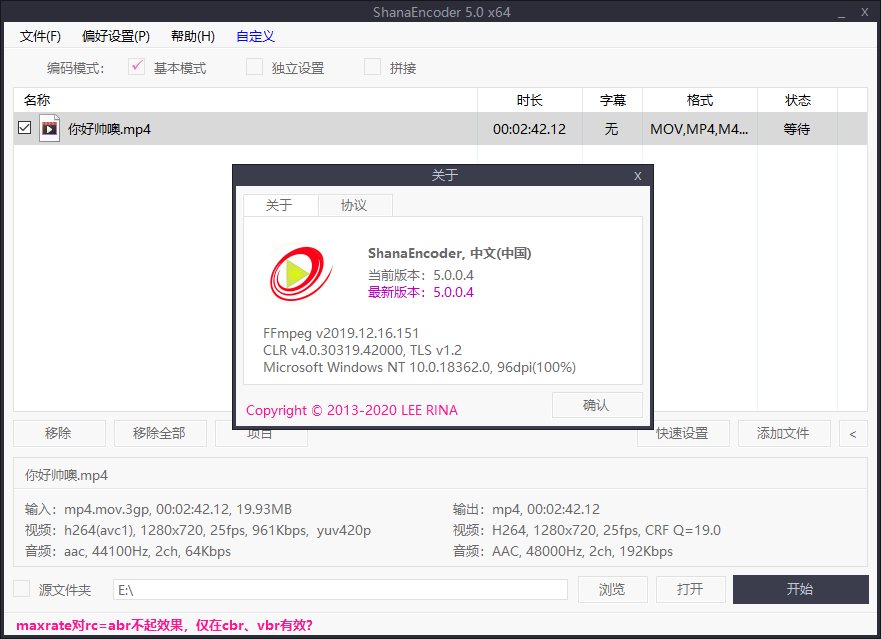The width and height of the screenshot is (881, 639).
Task: Click the 格式 column header
Action: (x=700, y=100)
